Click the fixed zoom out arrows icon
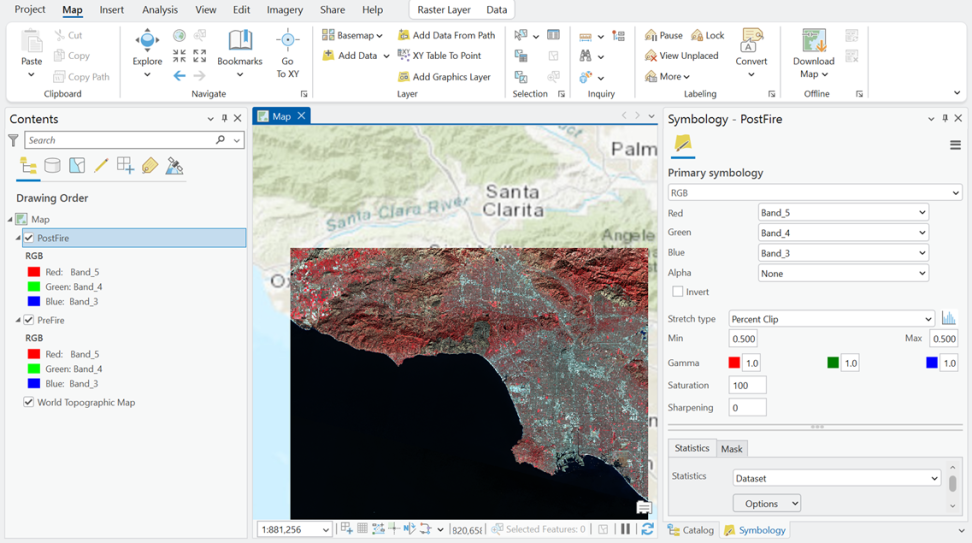Image resolution: width=972 pixels, height=543 pixels. point(200,56)
